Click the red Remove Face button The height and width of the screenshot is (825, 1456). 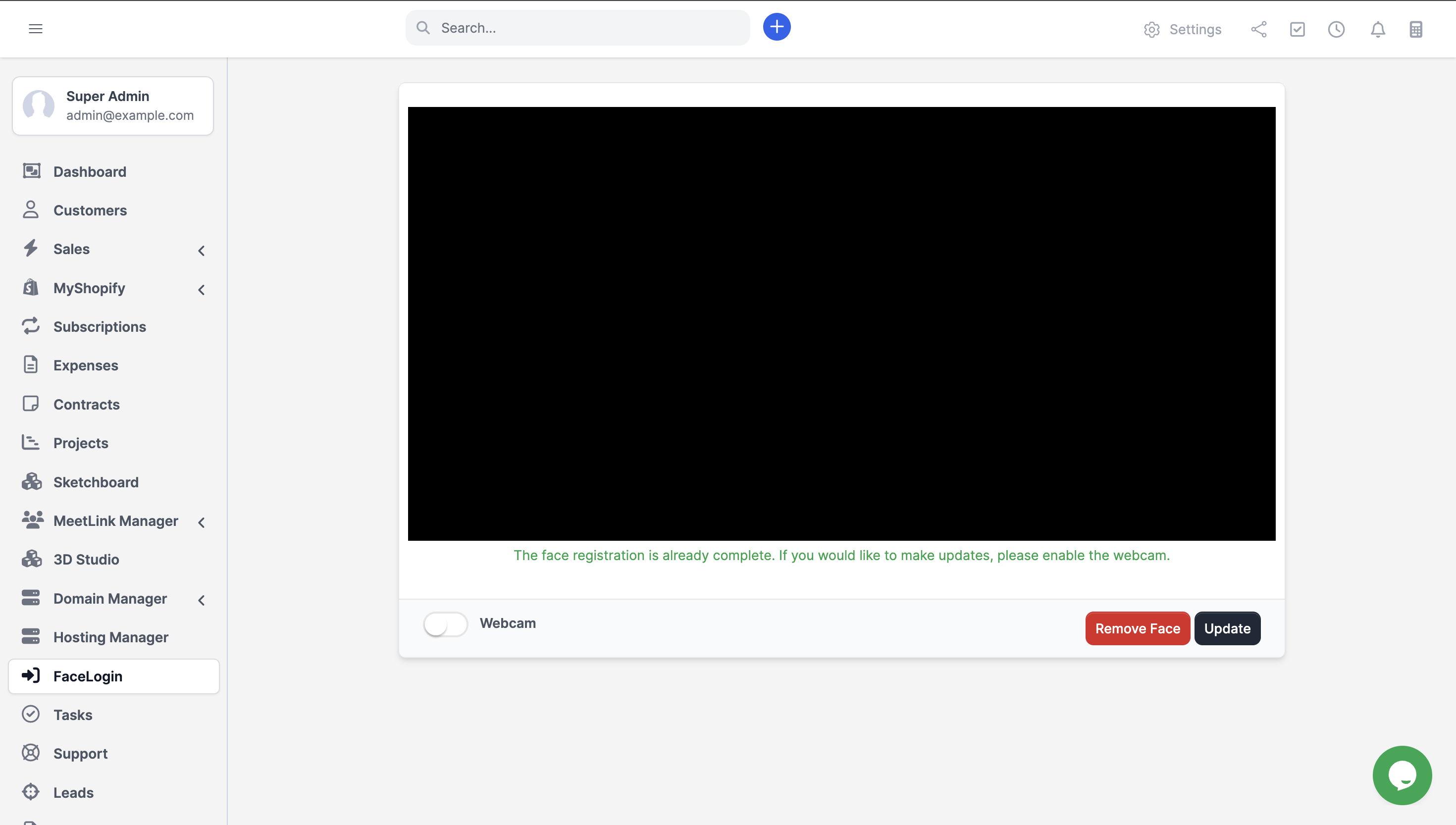click(x=1137, y=628)
